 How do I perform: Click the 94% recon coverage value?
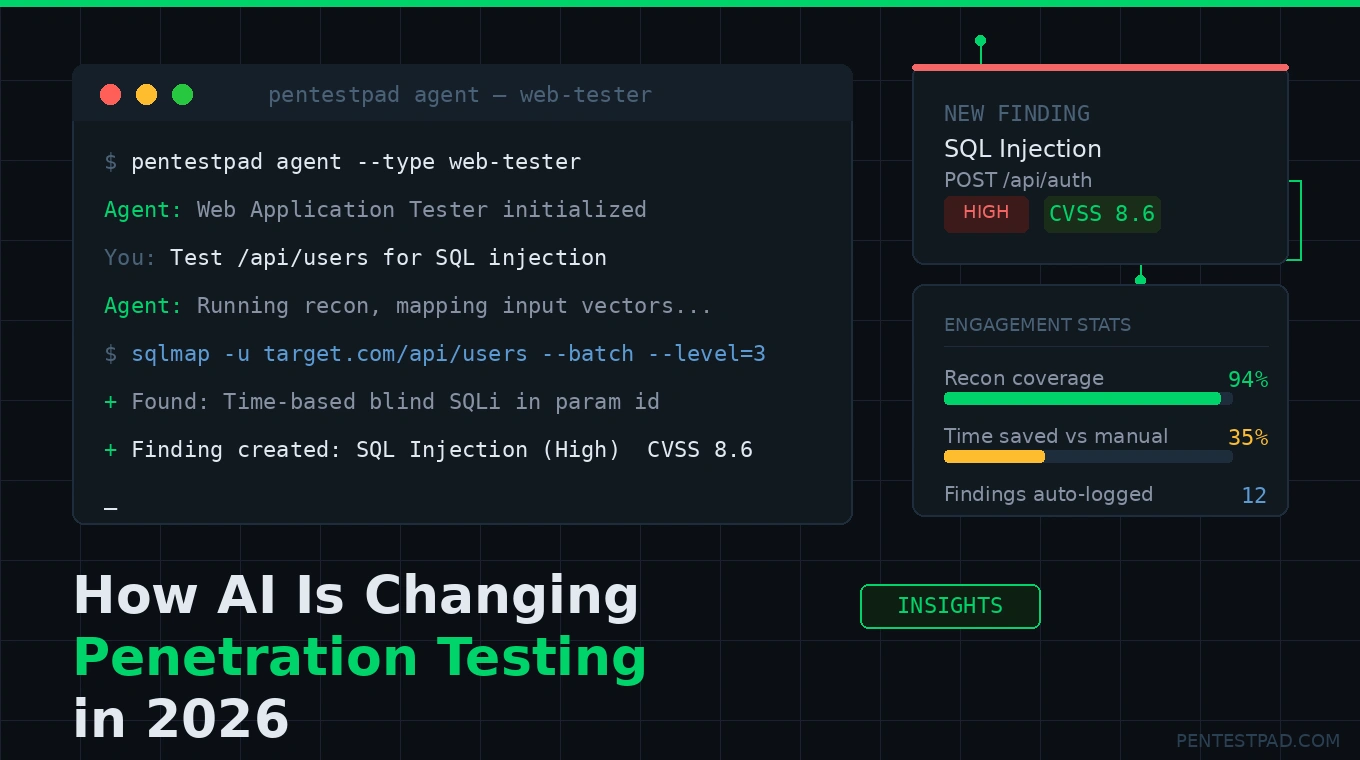click(x=1248, y=380)
